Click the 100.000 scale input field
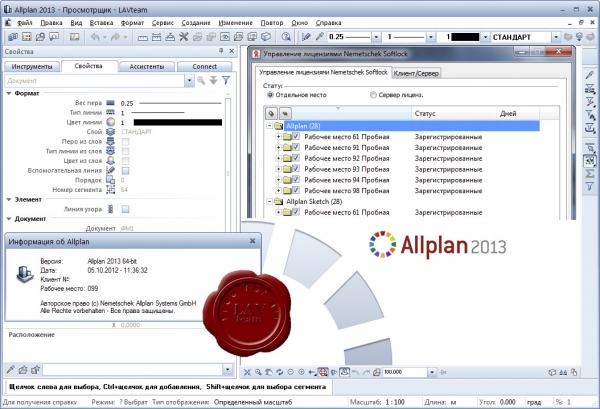 (405, 372)
